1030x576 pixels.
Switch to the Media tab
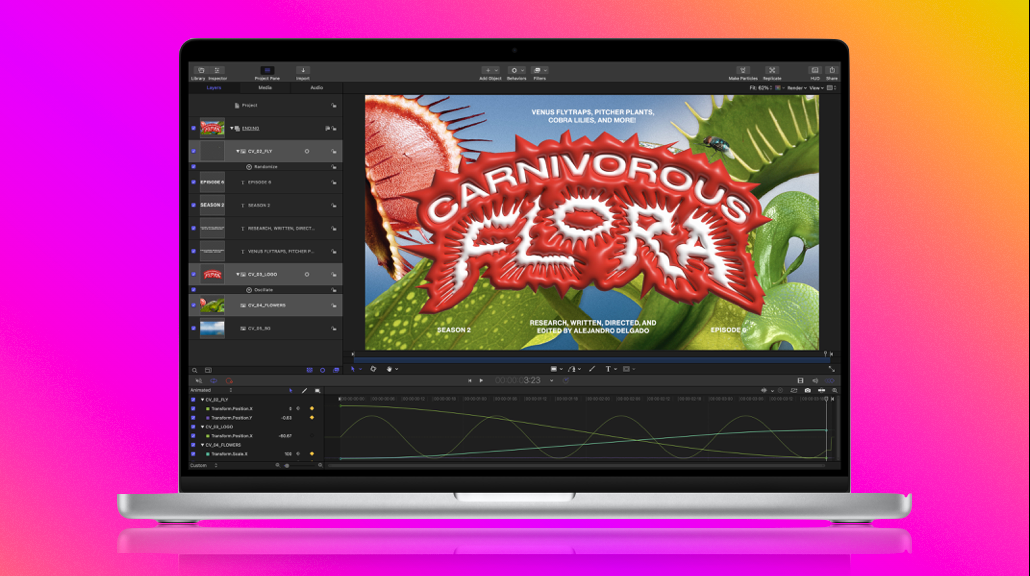coord(265,88)
